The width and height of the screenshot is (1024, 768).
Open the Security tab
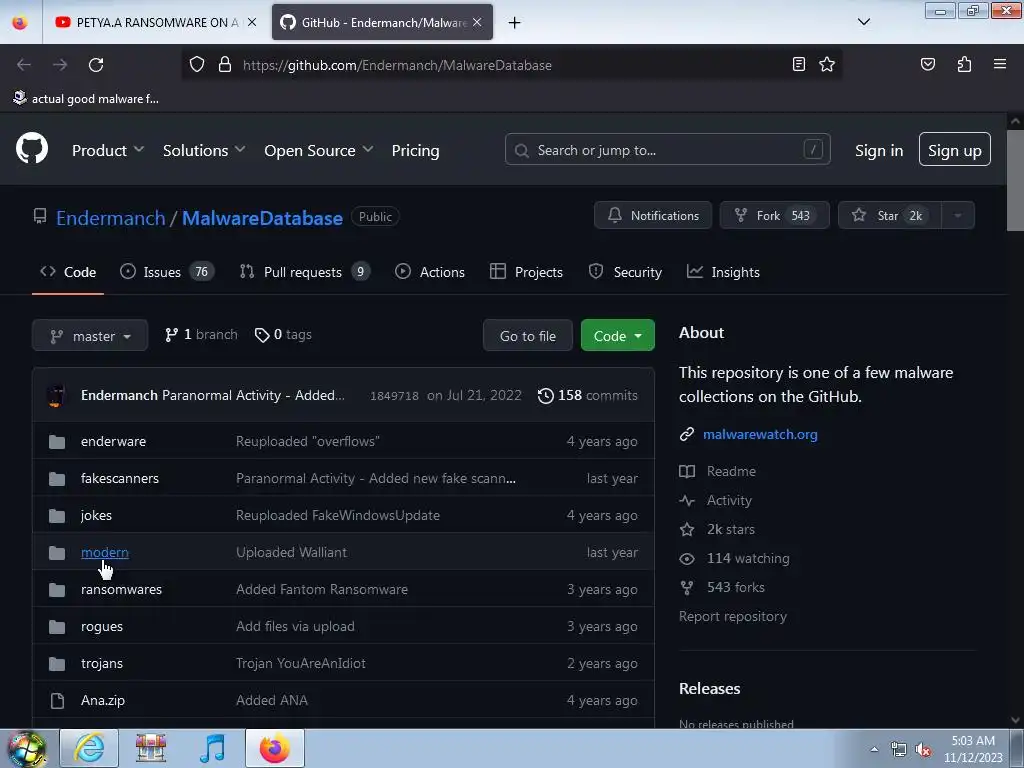(625, 272)
